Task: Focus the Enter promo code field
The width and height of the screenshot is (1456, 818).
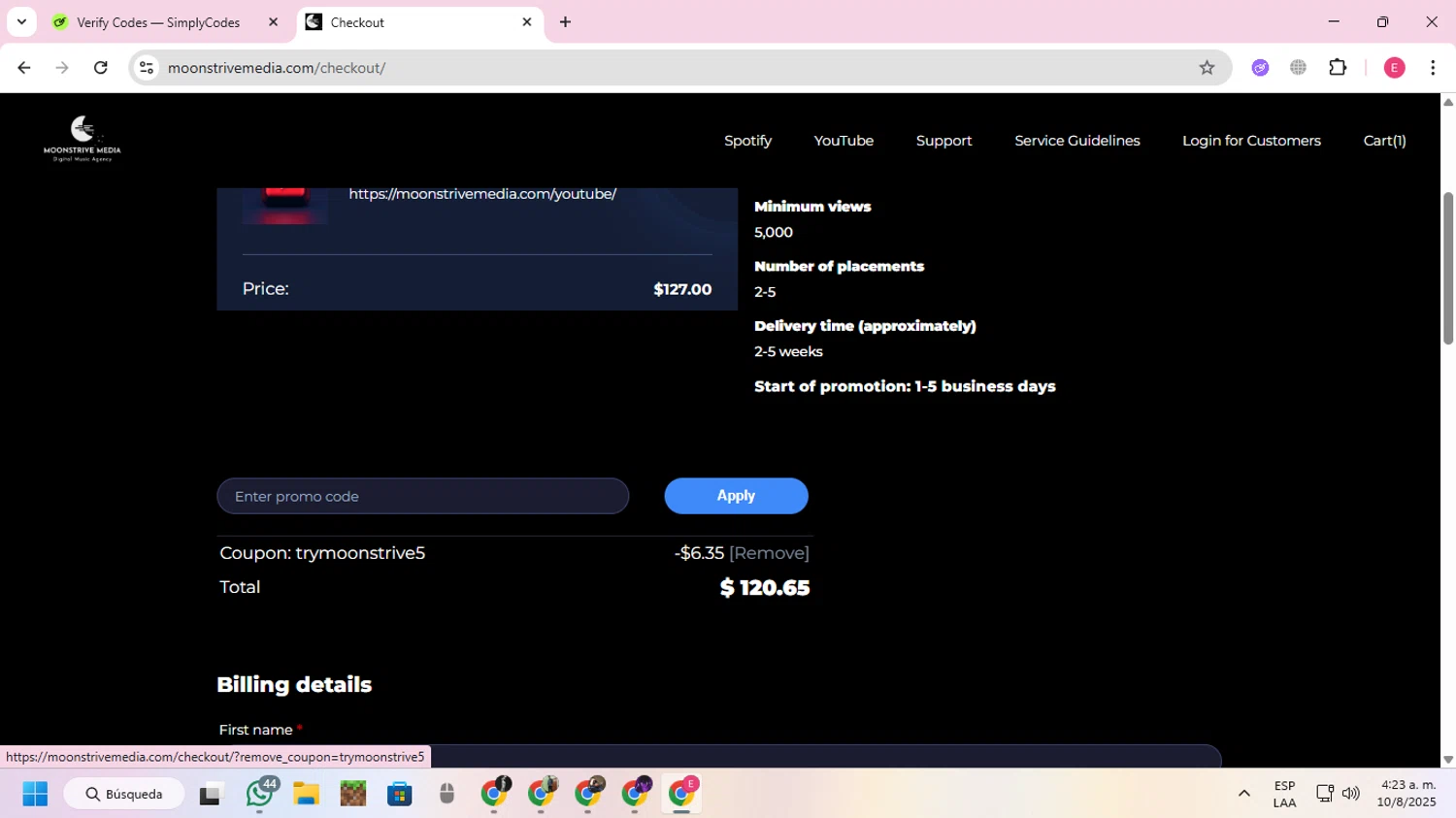Action: pos(423,496)
